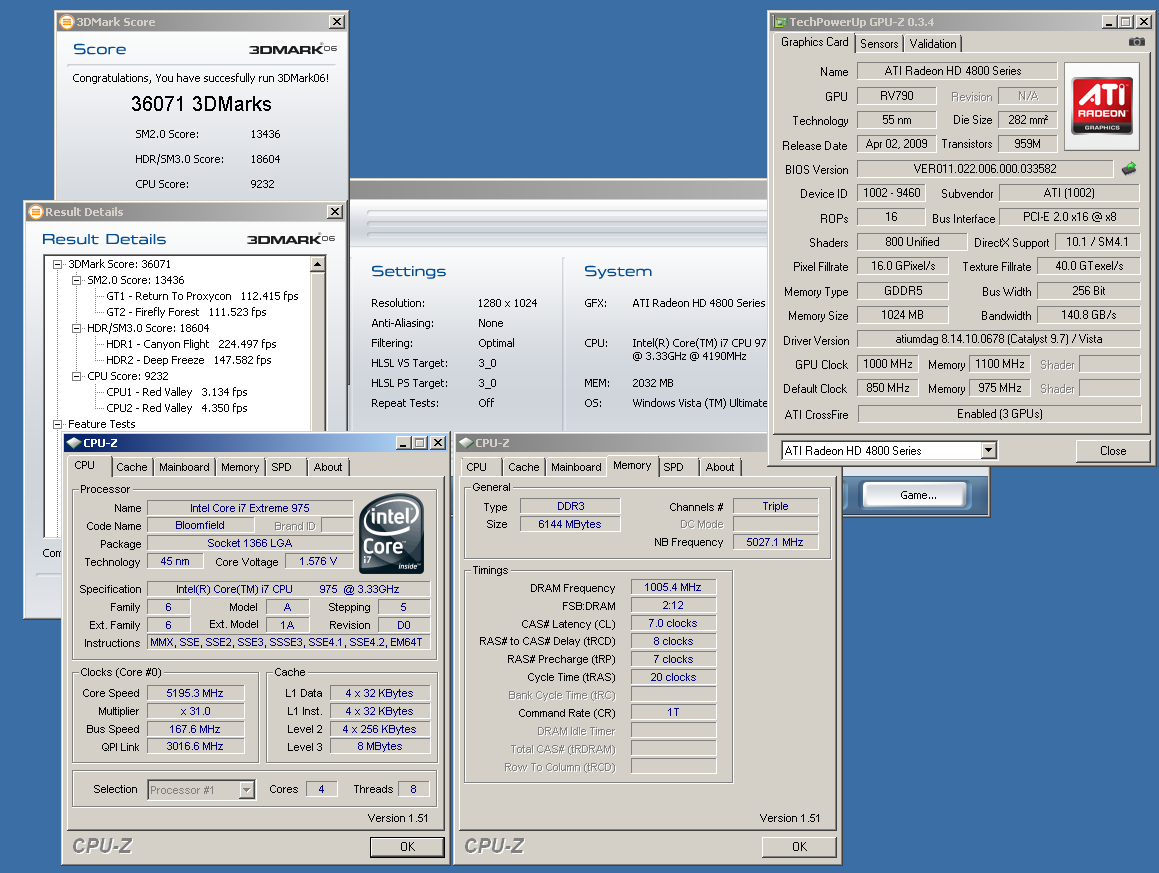Click the Close button in GPU-Z
Image resolution: width=1159 pixels, height=873 pixels.
(1112, 451)
